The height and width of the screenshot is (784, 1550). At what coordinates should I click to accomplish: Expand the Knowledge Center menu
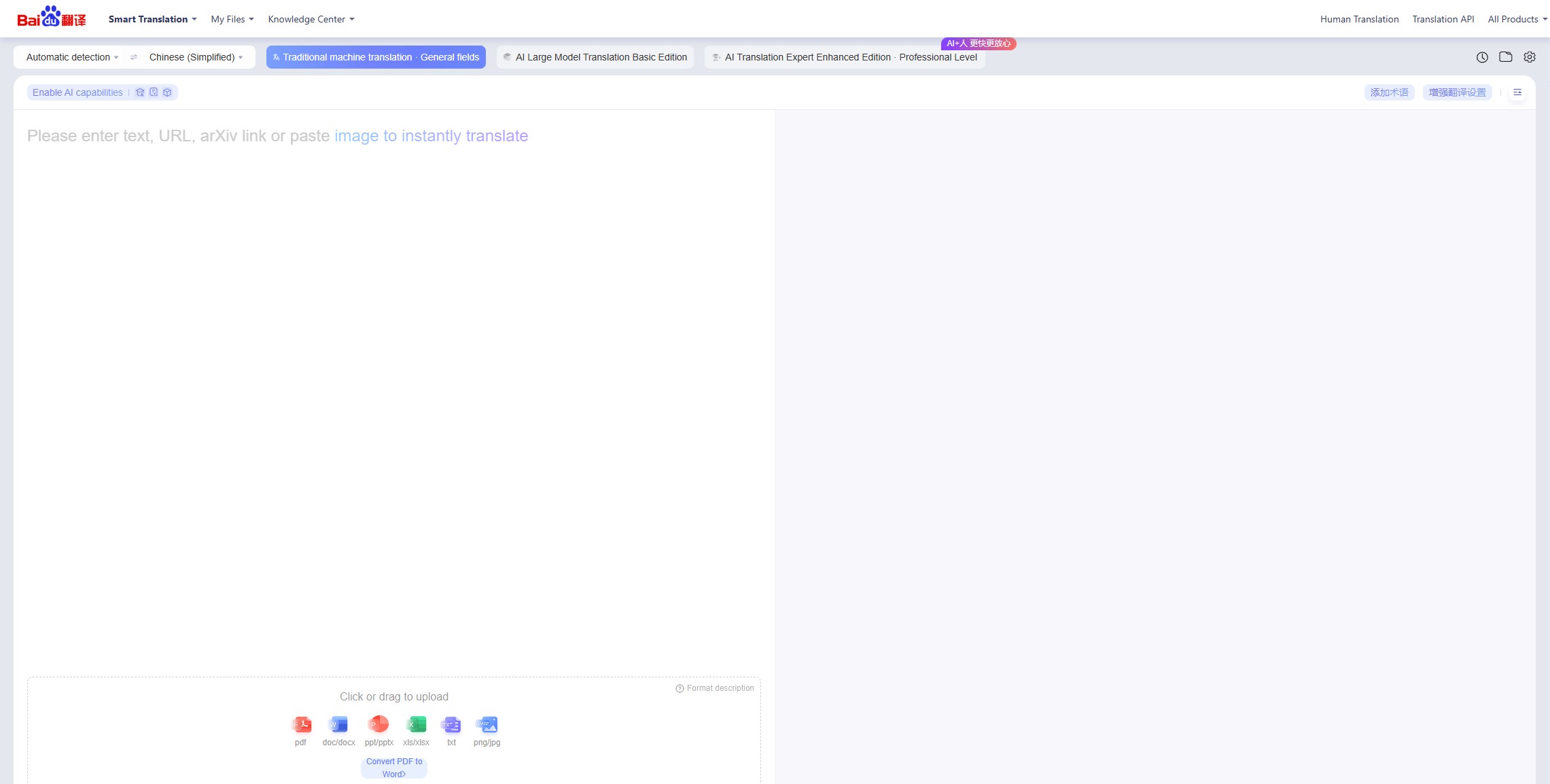coord(311,19)
